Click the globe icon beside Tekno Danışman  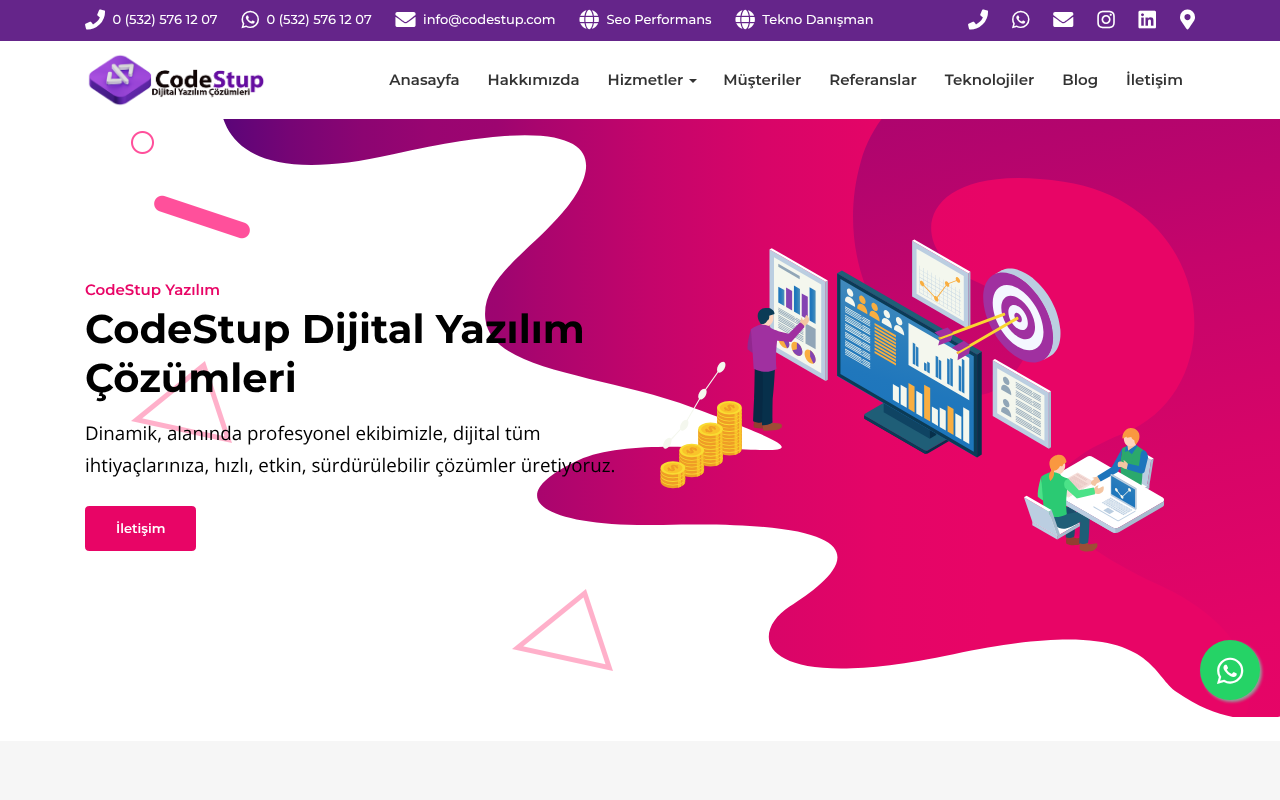(745, 20)
